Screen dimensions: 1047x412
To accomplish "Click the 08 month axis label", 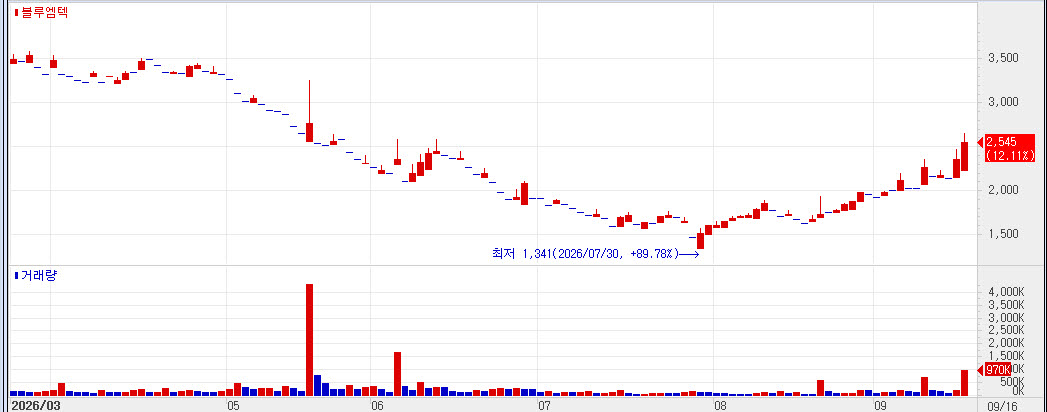I will pos(720,406).
